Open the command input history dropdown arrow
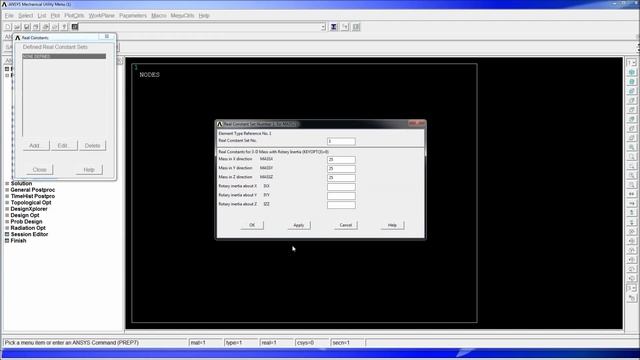This screenshot has width=640, height=360. pos(323,27)
